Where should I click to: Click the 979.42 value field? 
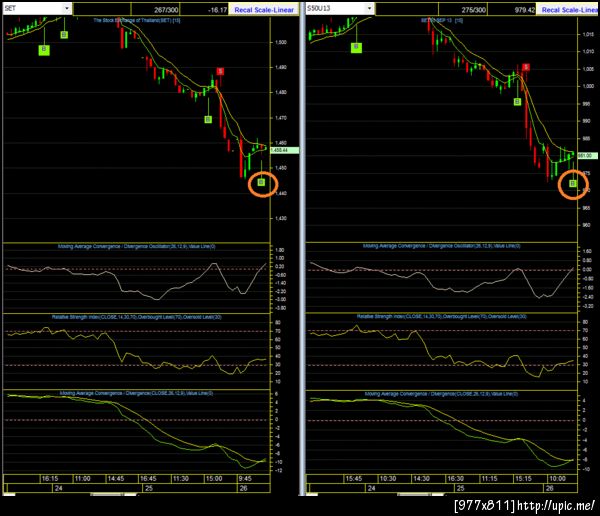pos(525,10)
